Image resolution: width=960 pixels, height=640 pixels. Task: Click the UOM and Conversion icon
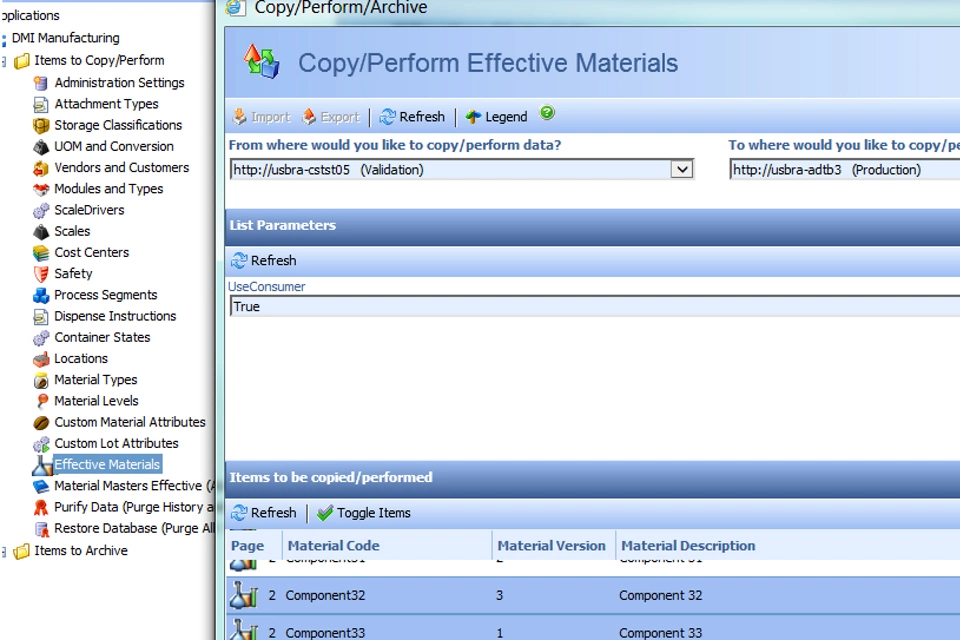[40, 147]
